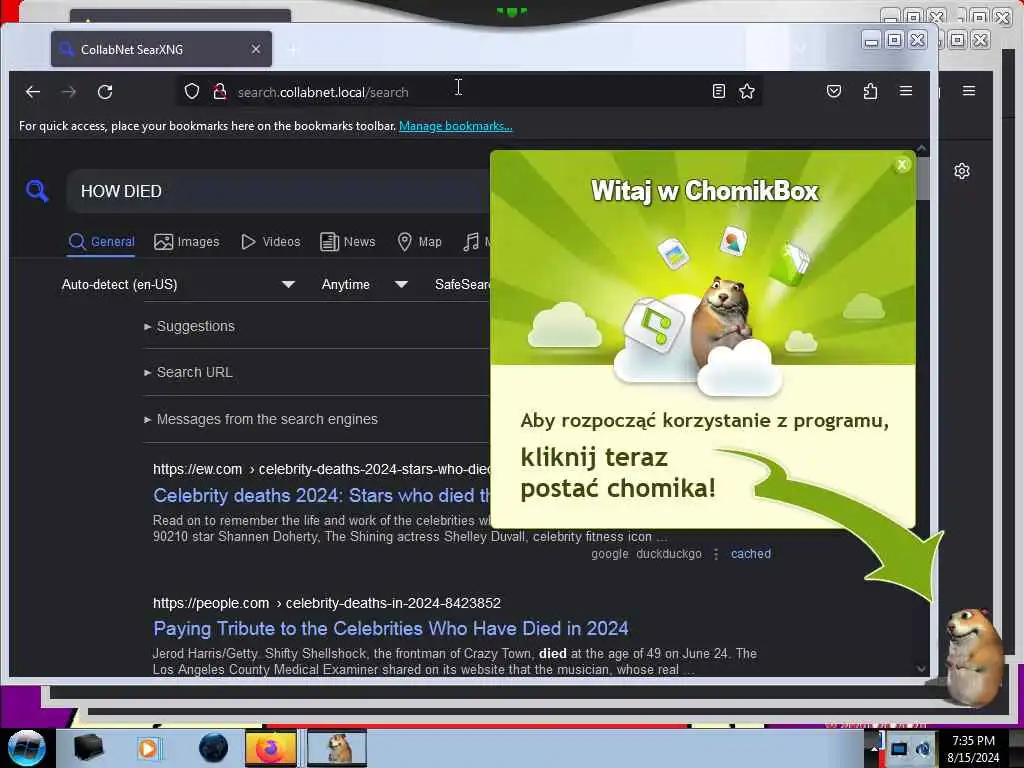Click the scrollbar down arrow
The image size is (1024, 768).
tap(921, 669)
